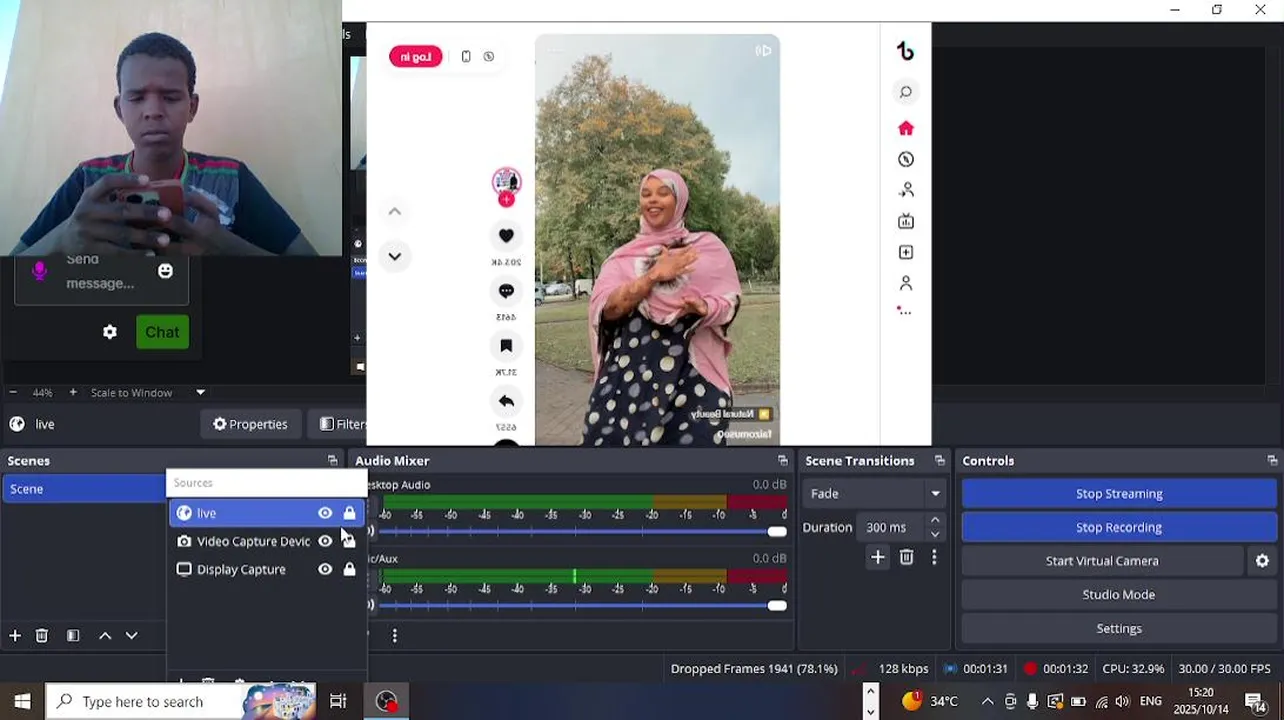
Task: Click the Audio Mixer panel float icon
Action: 782,461
